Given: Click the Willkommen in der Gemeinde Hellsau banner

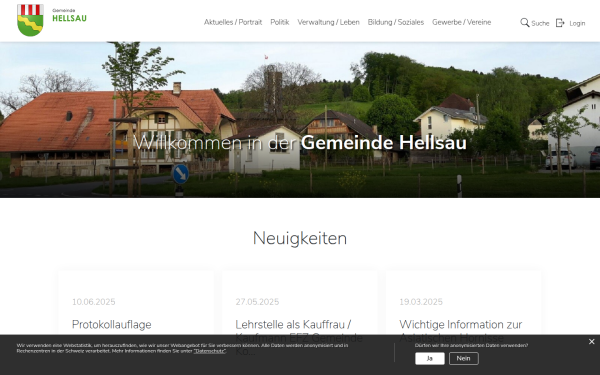Looking at the screenshot, I should [x=300, y=143].
